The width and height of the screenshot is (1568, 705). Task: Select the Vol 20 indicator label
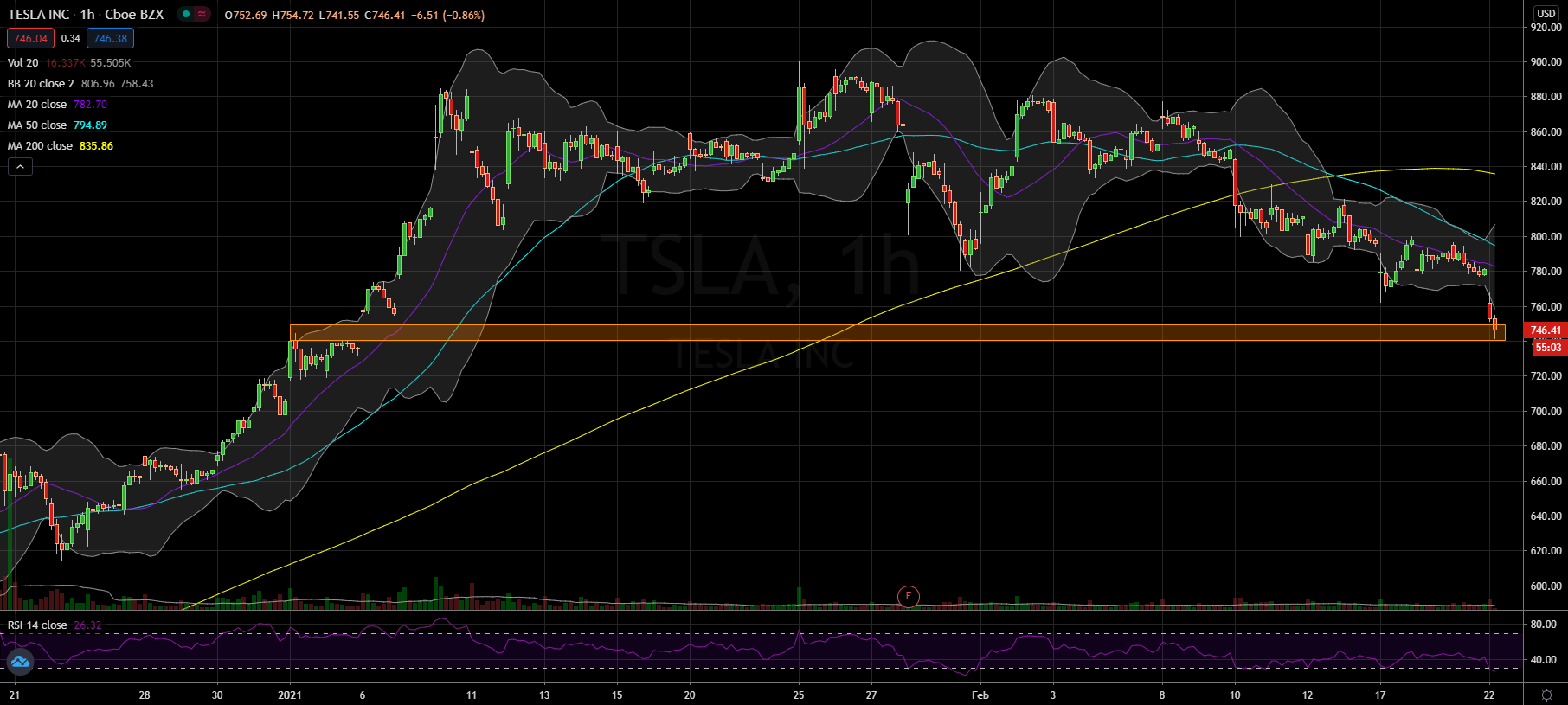point(23,63)
